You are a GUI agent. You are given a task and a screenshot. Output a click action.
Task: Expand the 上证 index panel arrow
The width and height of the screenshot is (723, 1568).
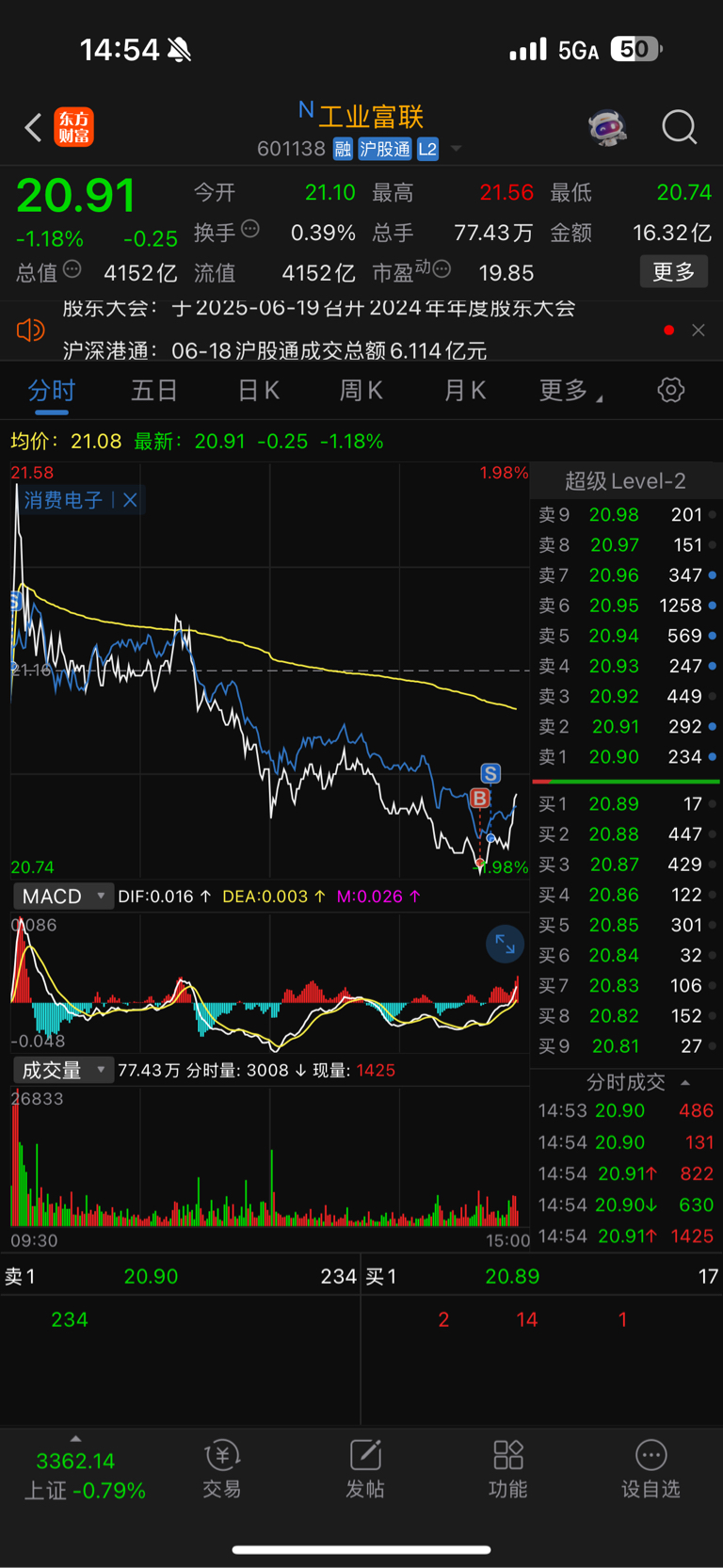[x=75, y=1439]
